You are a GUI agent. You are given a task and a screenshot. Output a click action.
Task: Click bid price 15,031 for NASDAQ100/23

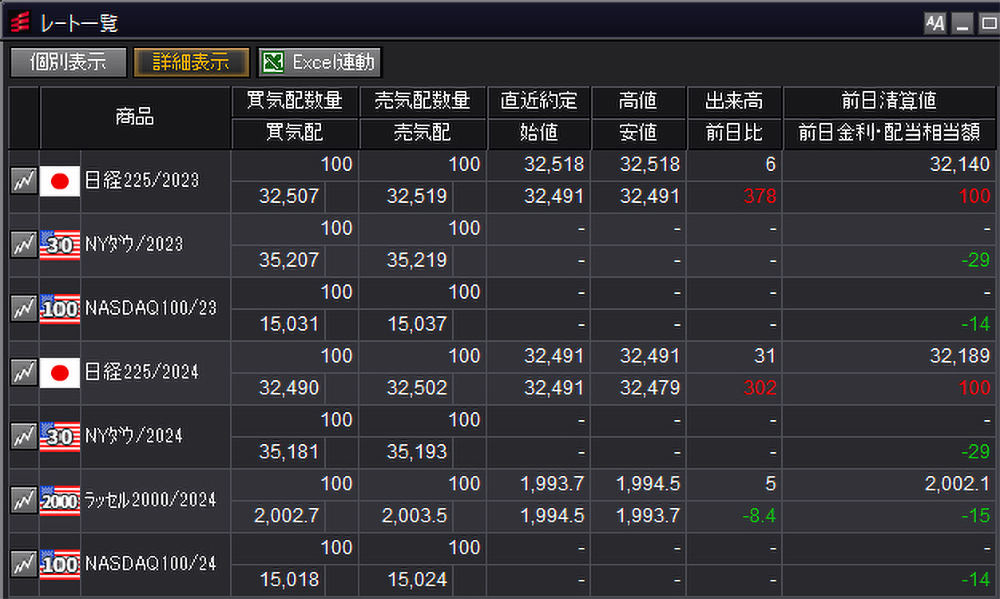point(289,324)
